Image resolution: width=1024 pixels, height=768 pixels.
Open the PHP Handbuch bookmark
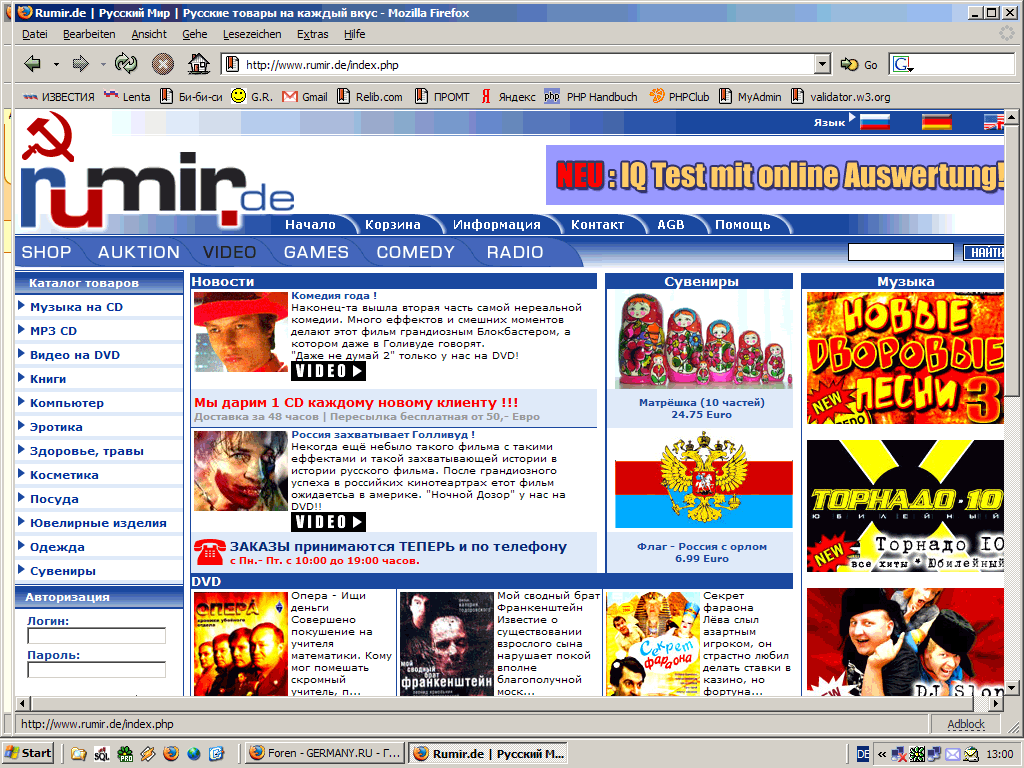coord(591,97)
